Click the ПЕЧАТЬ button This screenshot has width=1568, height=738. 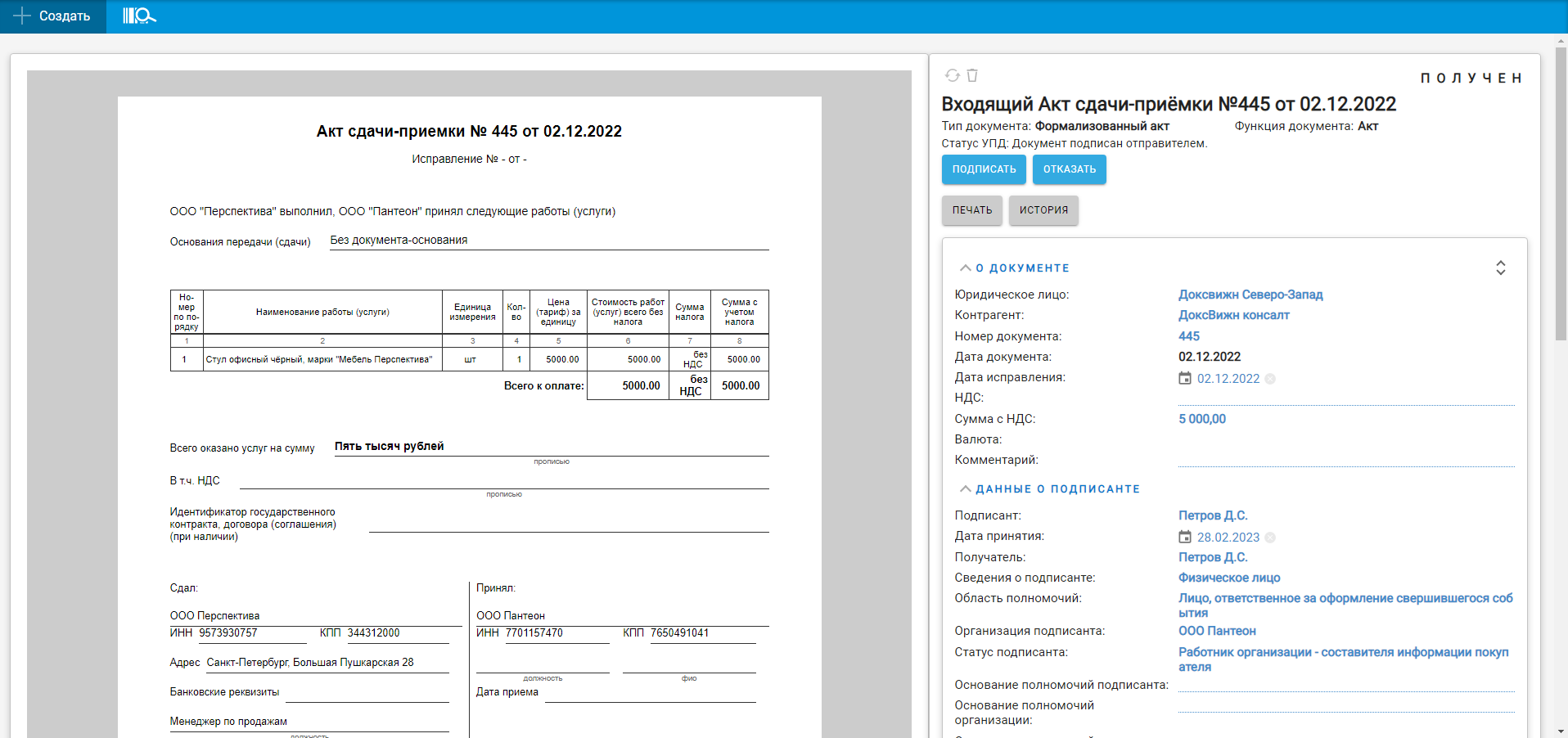click(971, 210)
